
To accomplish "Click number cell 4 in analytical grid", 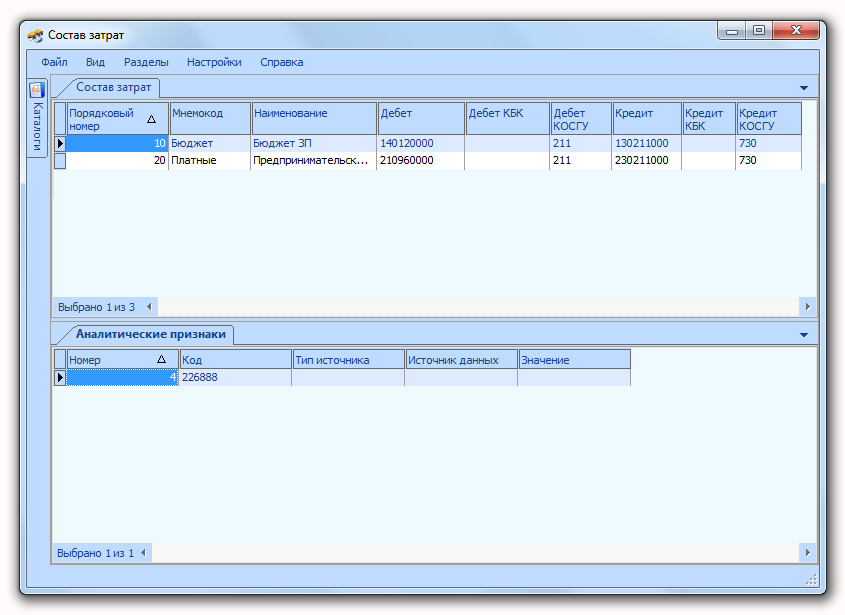I will [122, 377].
